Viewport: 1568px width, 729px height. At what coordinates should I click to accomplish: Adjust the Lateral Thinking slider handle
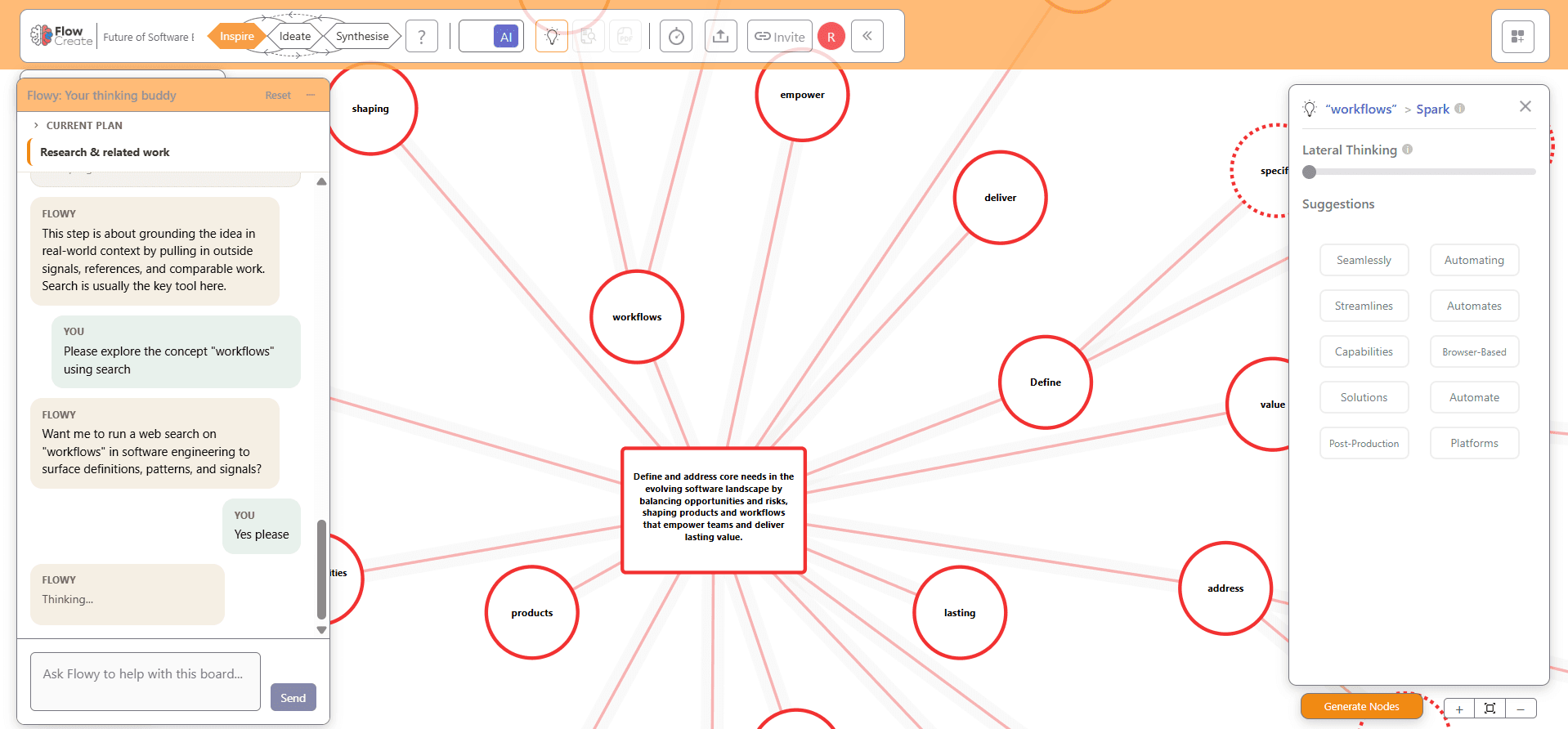point(1310,172)
